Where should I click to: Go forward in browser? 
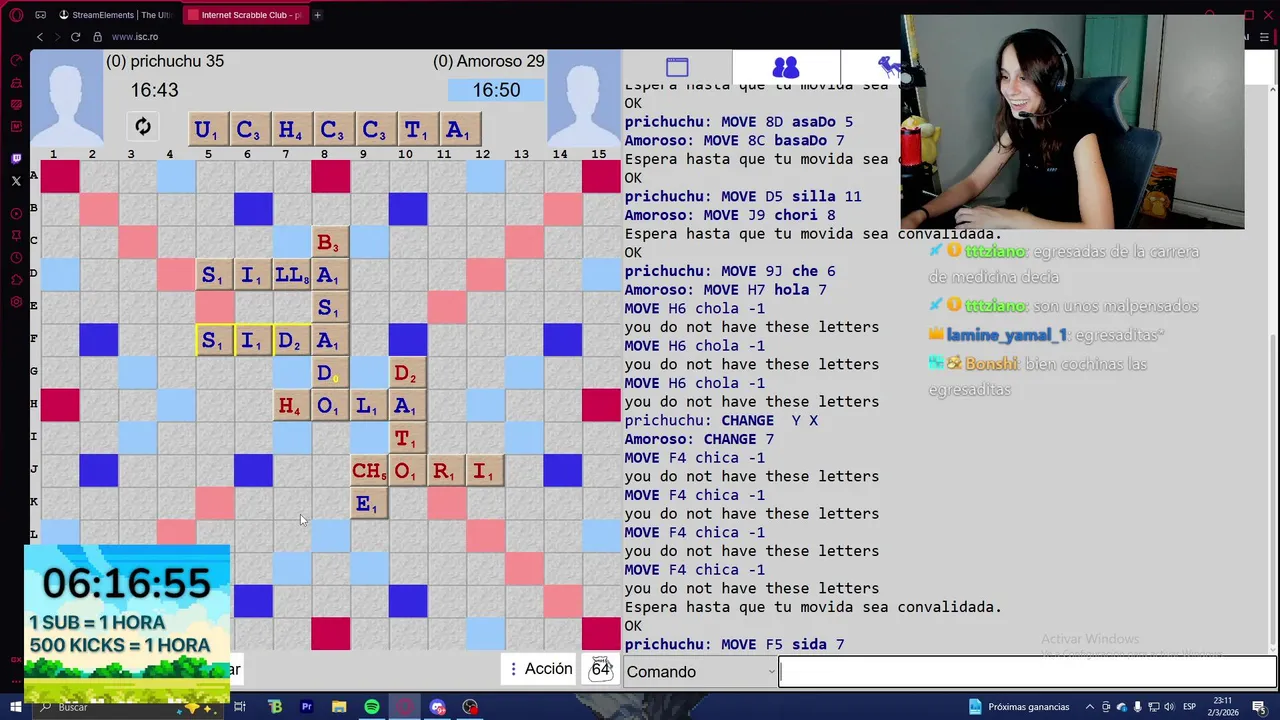pos(57,37)
